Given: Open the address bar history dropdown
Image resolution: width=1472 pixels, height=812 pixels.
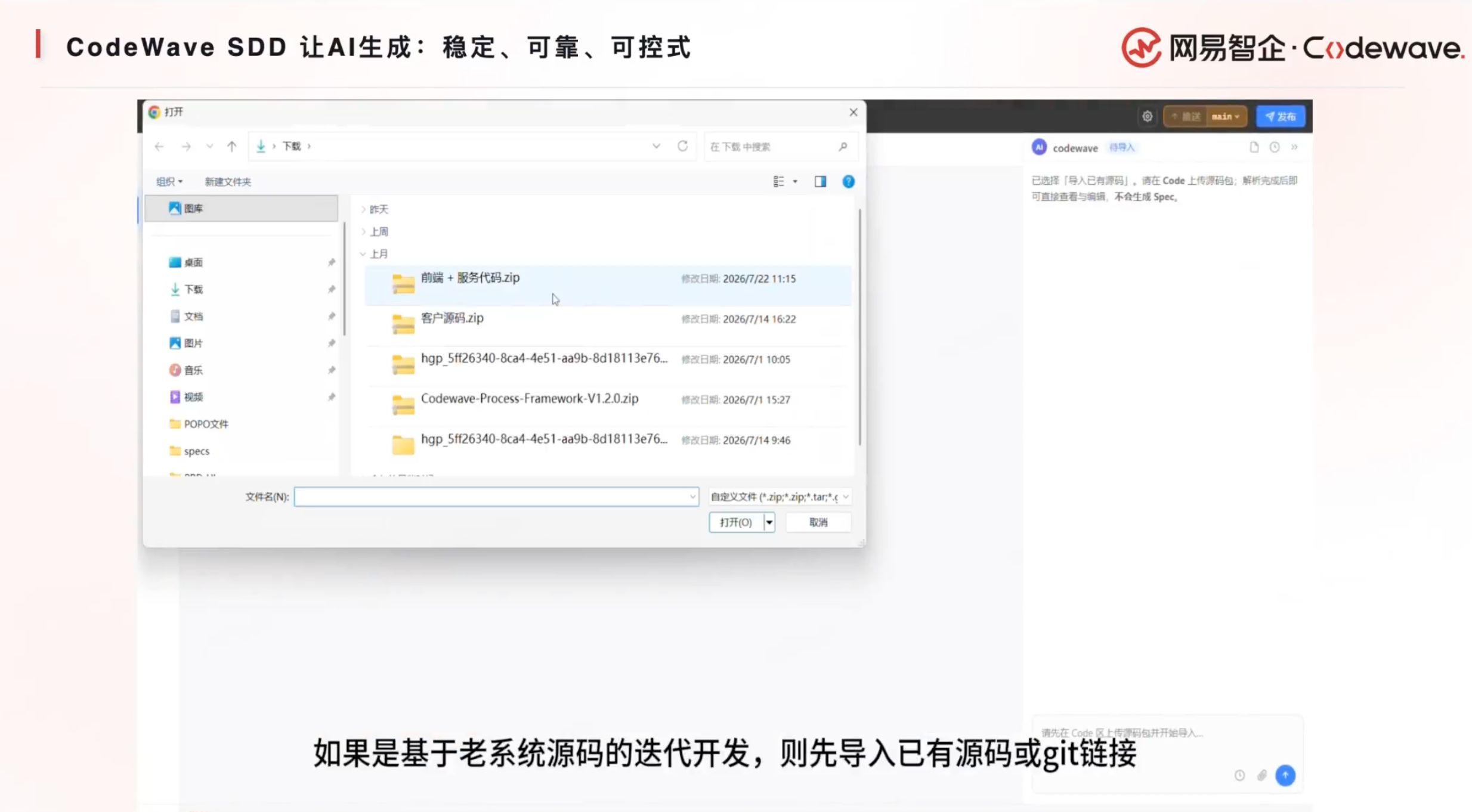Looking at the screenshot, I should [656, 146].
